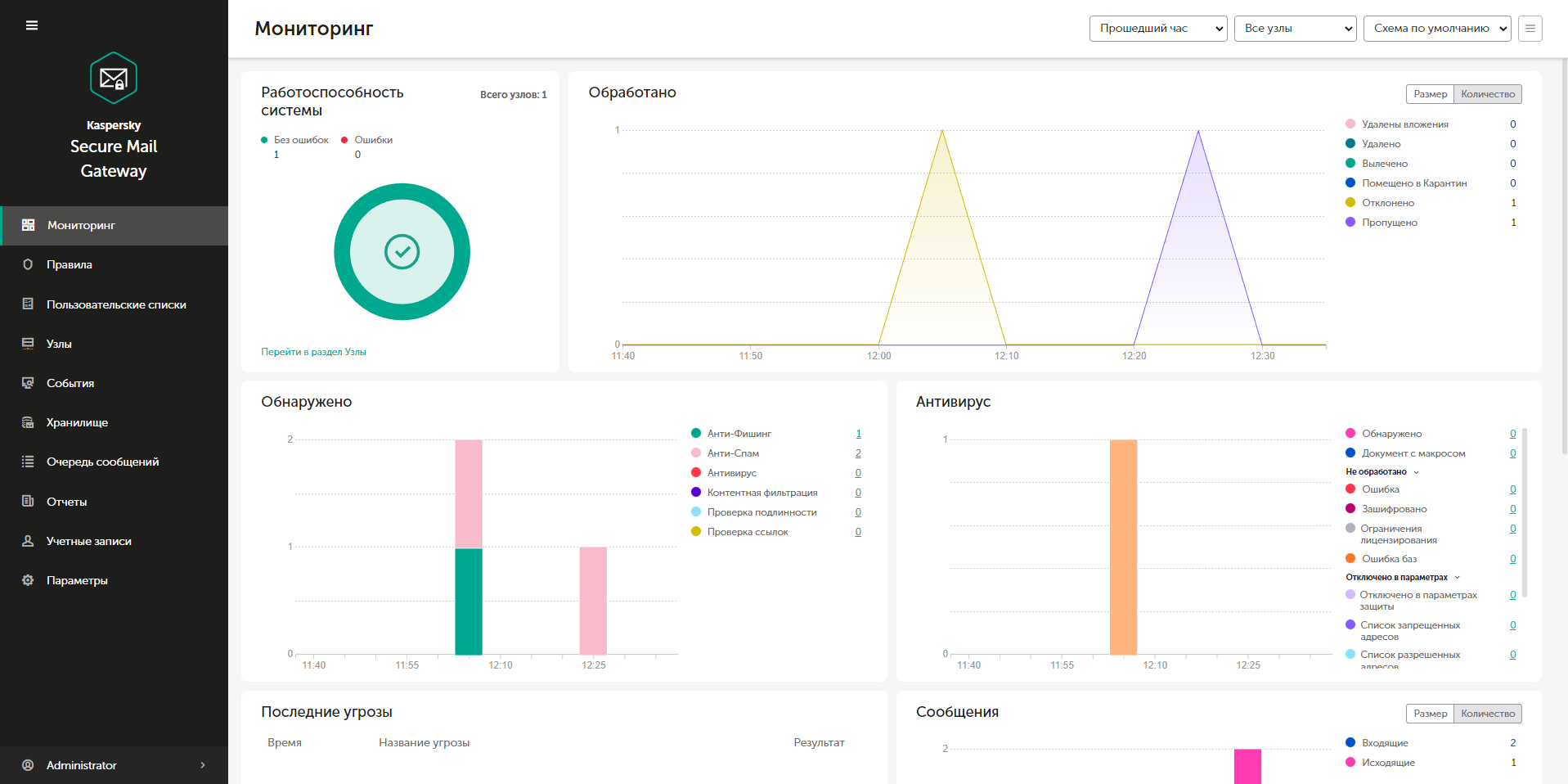Click the Удалены вложения pink legend swatch

click(1350, 124)
